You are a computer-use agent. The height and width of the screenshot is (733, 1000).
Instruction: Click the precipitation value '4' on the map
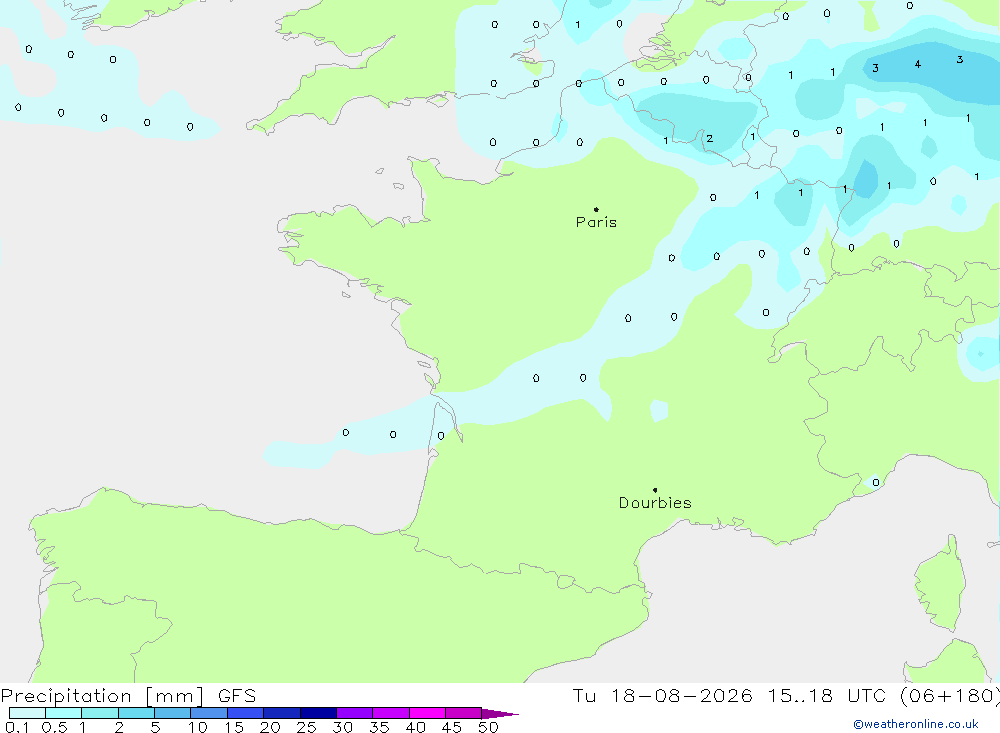click(918, 64)
